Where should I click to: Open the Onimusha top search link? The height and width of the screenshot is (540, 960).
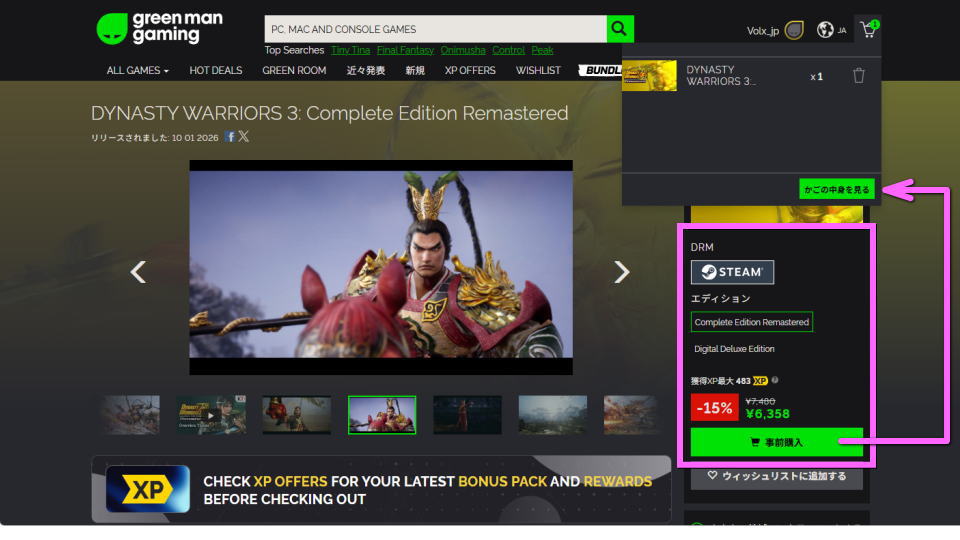tap(463, 50)
